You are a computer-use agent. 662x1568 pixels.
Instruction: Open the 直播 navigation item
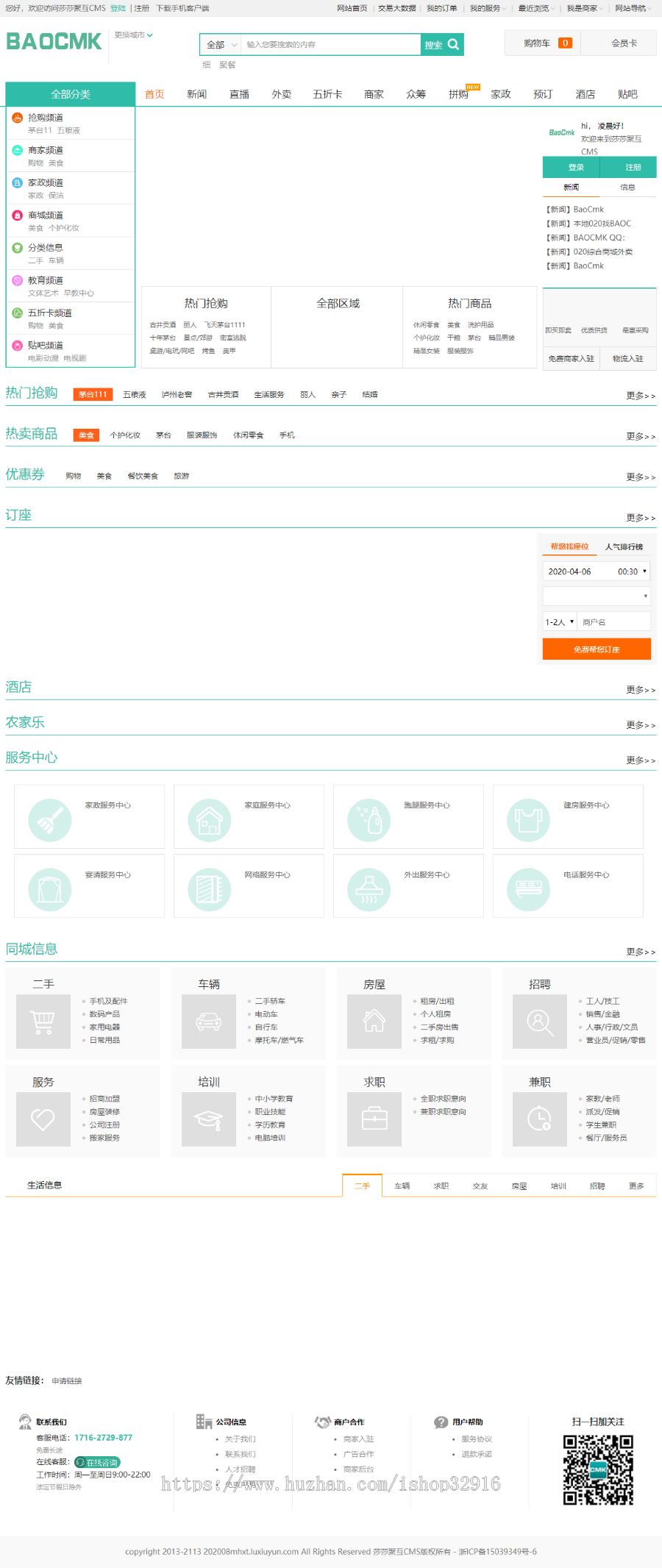click(x=239, y=94)
